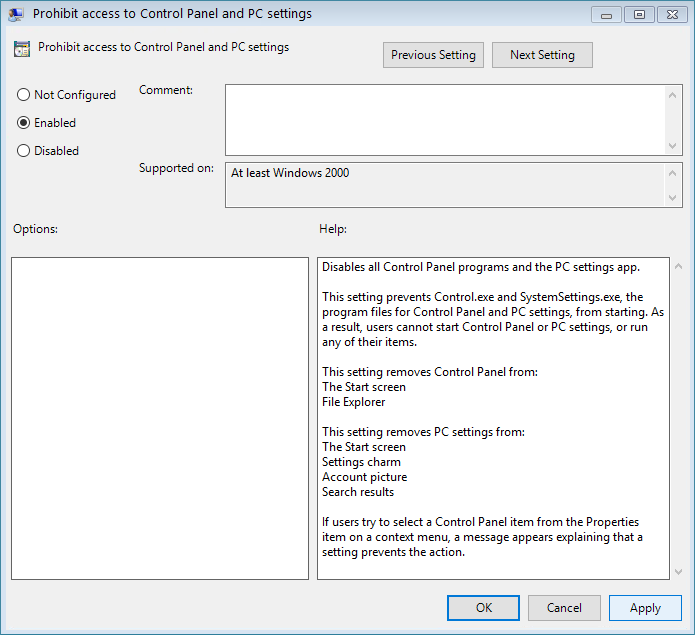Click the policy setting icon beside heading

[22, 49]
